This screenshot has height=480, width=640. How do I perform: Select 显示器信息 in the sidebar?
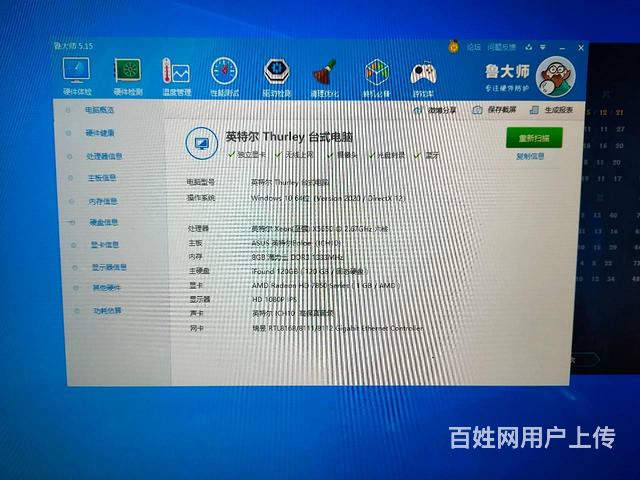pyautogui.click(x=109, y=267)
